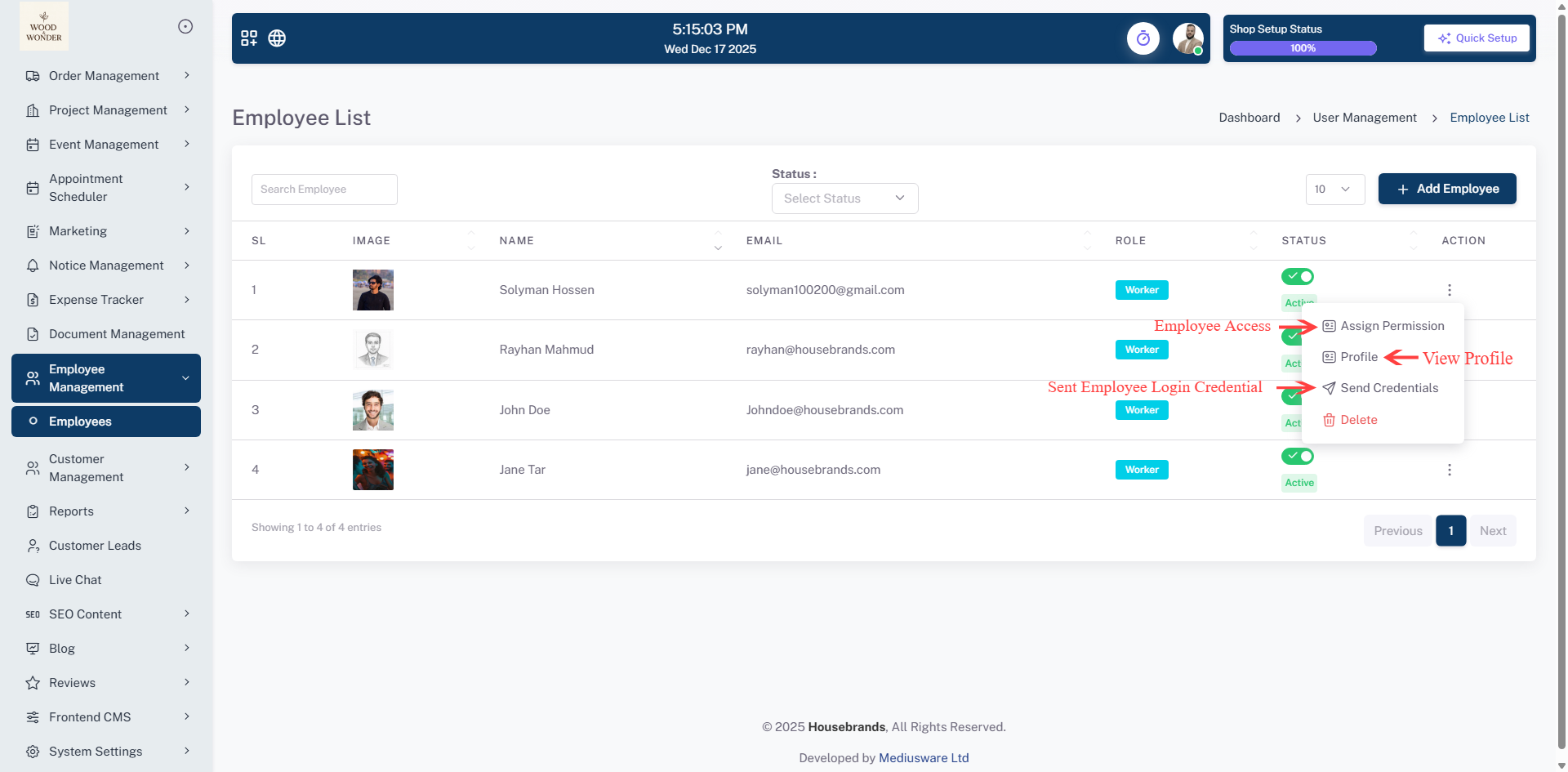Click the Search Employee input field
Image resolution: width=1568 pixels, height=772 pixels.
(324, 190)
